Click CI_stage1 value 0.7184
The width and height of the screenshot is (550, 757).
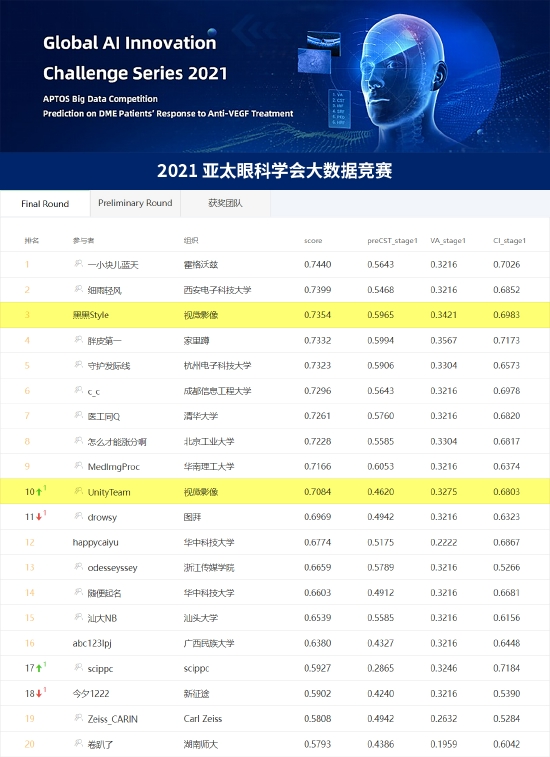pos(507,668)
